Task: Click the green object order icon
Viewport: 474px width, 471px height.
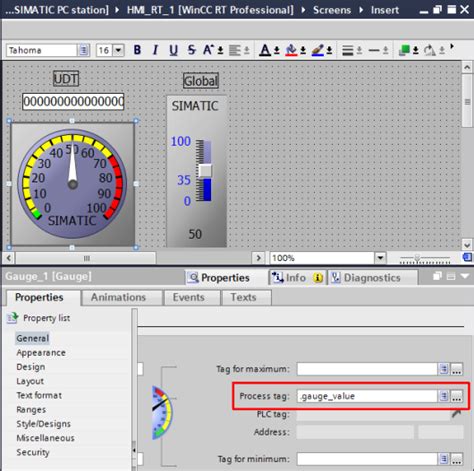Action: point(404,50)
